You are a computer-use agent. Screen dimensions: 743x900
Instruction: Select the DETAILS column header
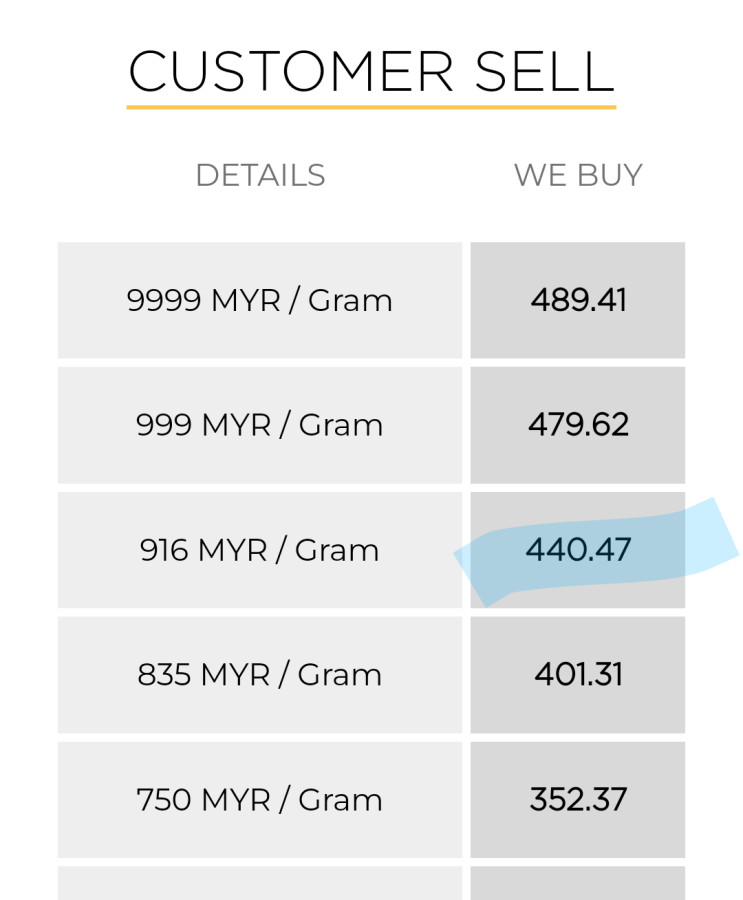pyautogui.click(x=260, y=175)
